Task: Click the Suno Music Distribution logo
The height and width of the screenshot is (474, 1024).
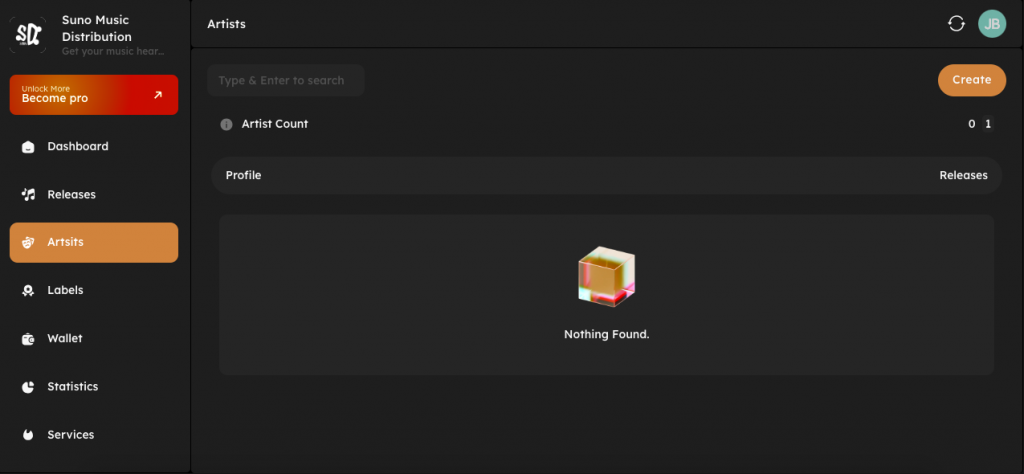Action: 28,35
